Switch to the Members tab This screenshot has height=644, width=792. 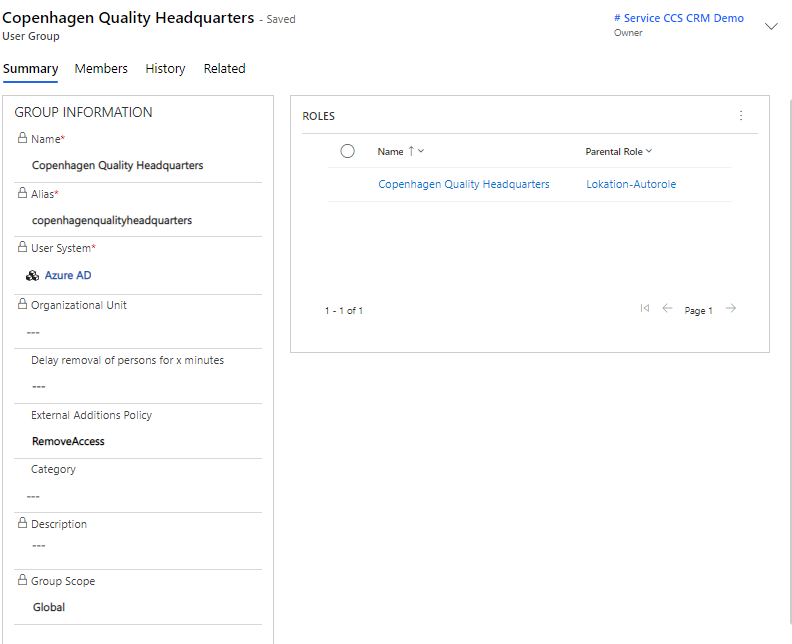(x=101, y=69)
